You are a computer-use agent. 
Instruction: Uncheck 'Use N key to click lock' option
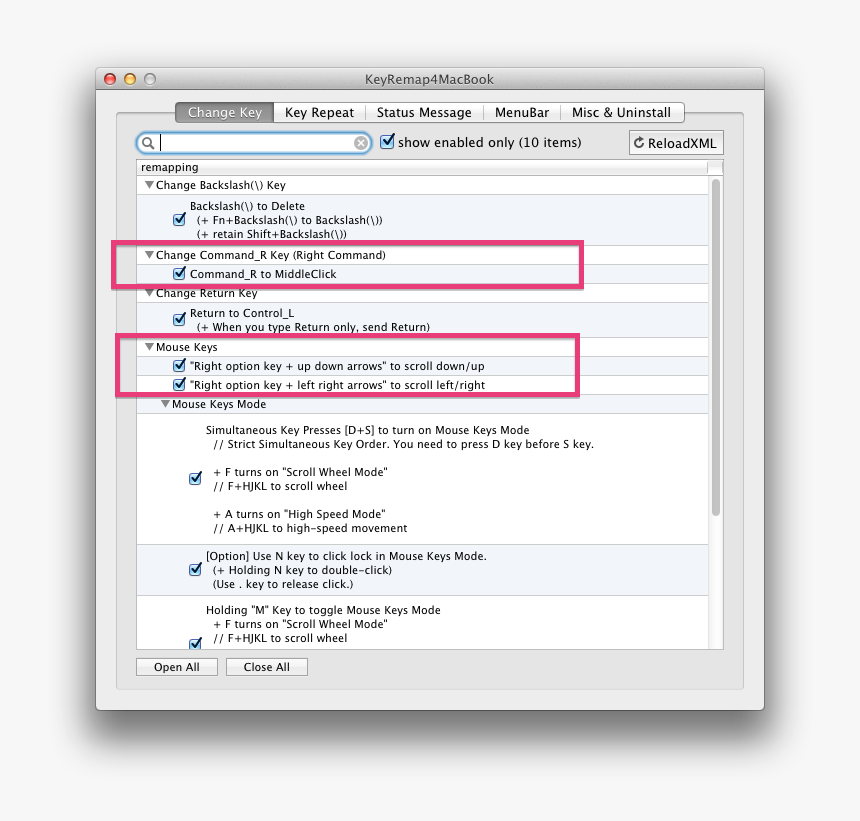click(x=195, y=569)
